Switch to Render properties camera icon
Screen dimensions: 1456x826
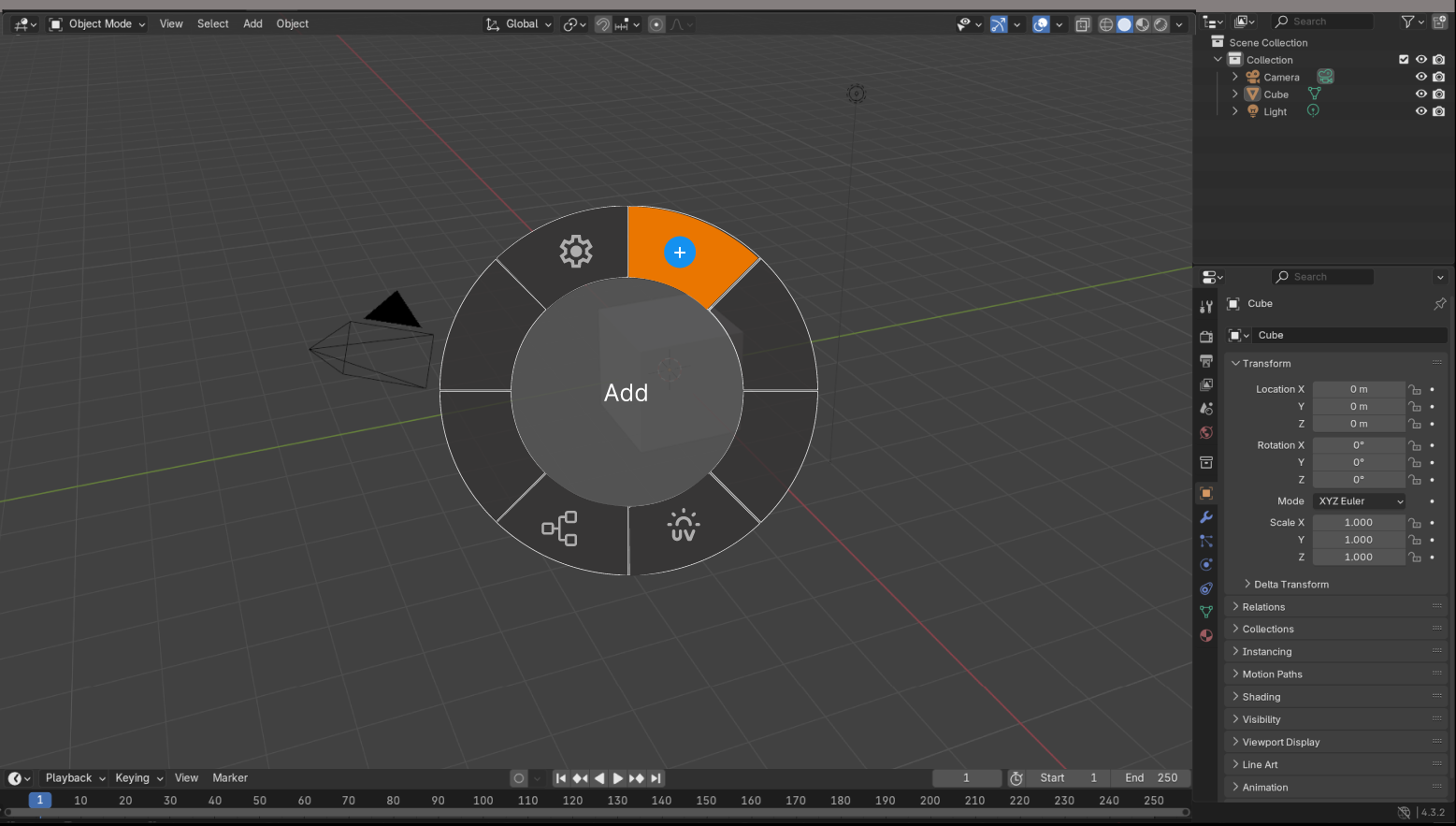click(x=1205, y=336)
